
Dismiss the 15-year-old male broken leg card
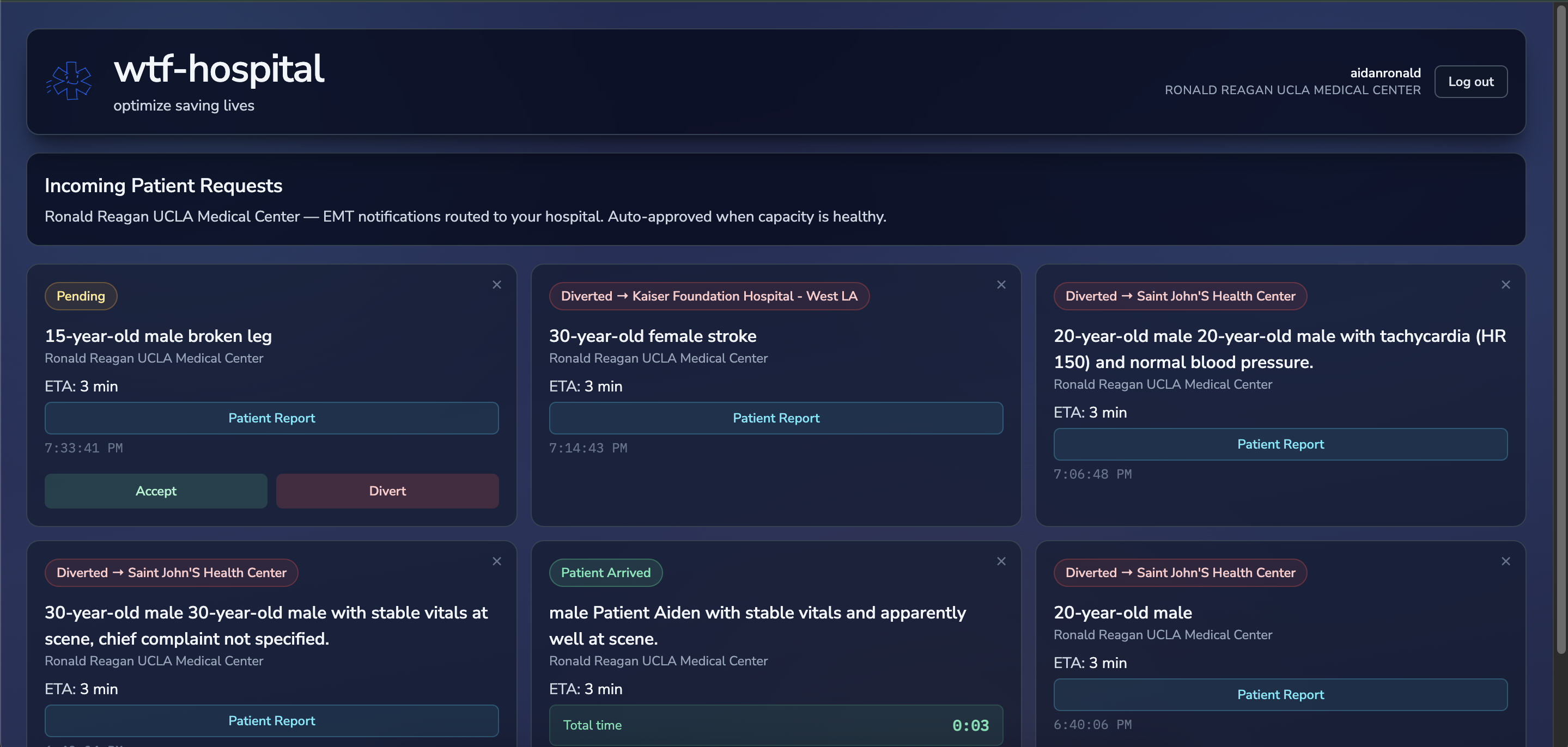pyautogui.click(x=497, y=285)
